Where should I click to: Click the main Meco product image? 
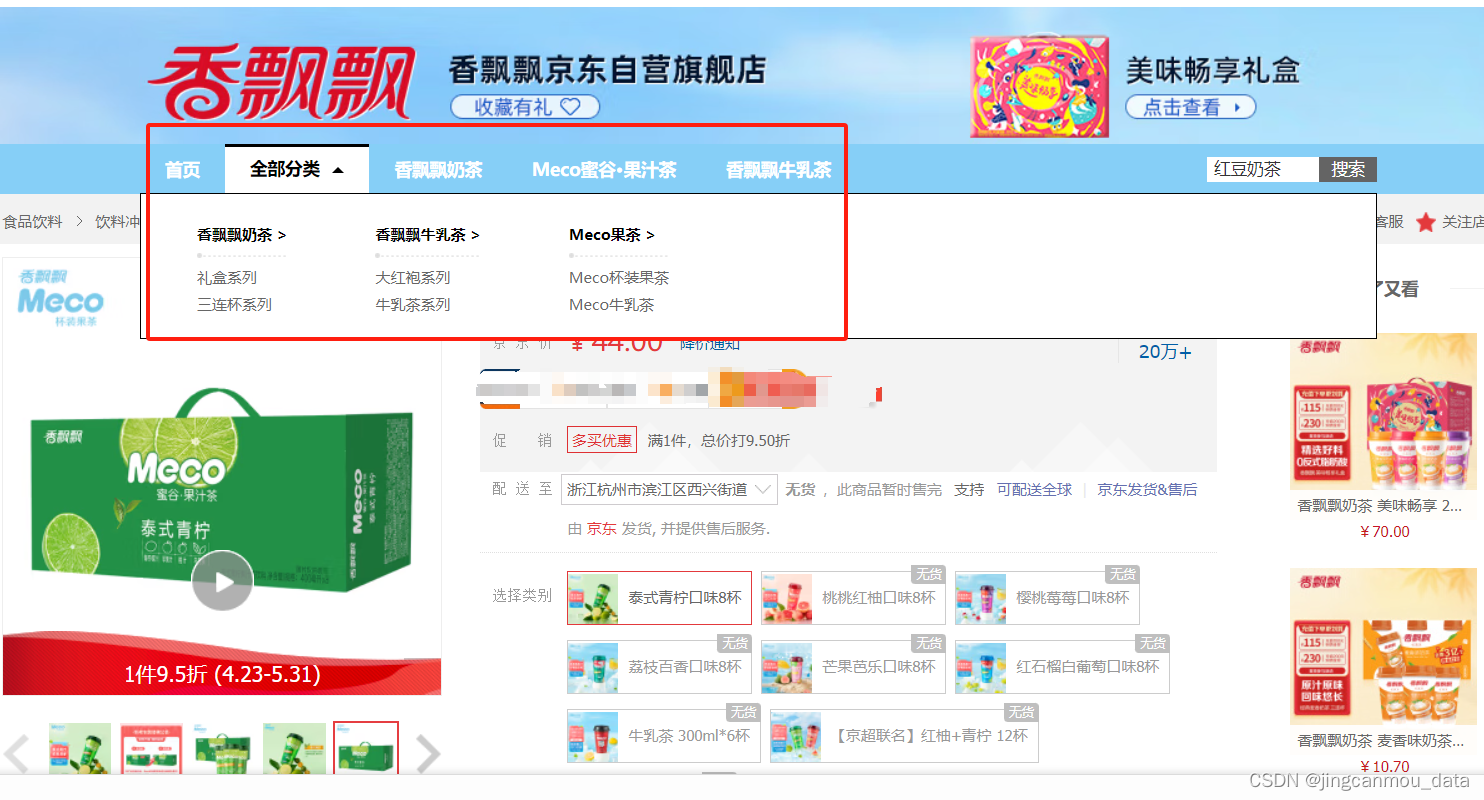[222, 477]
